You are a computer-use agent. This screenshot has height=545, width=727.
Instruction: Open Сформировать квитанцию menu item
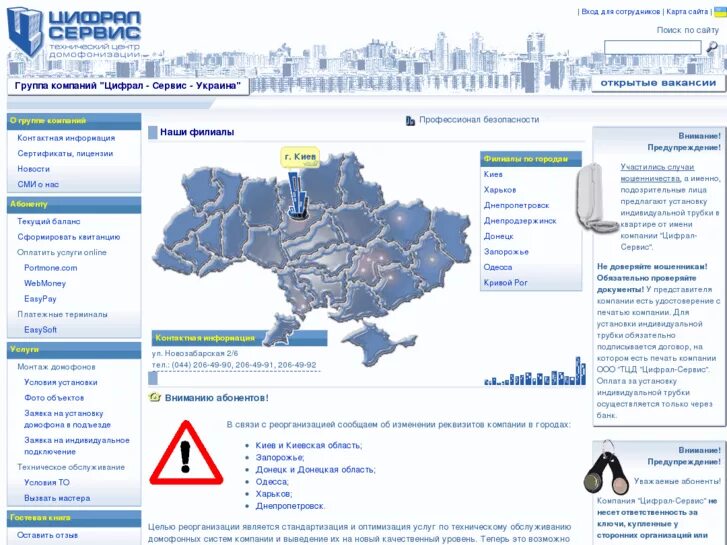(x=69, y=237)
